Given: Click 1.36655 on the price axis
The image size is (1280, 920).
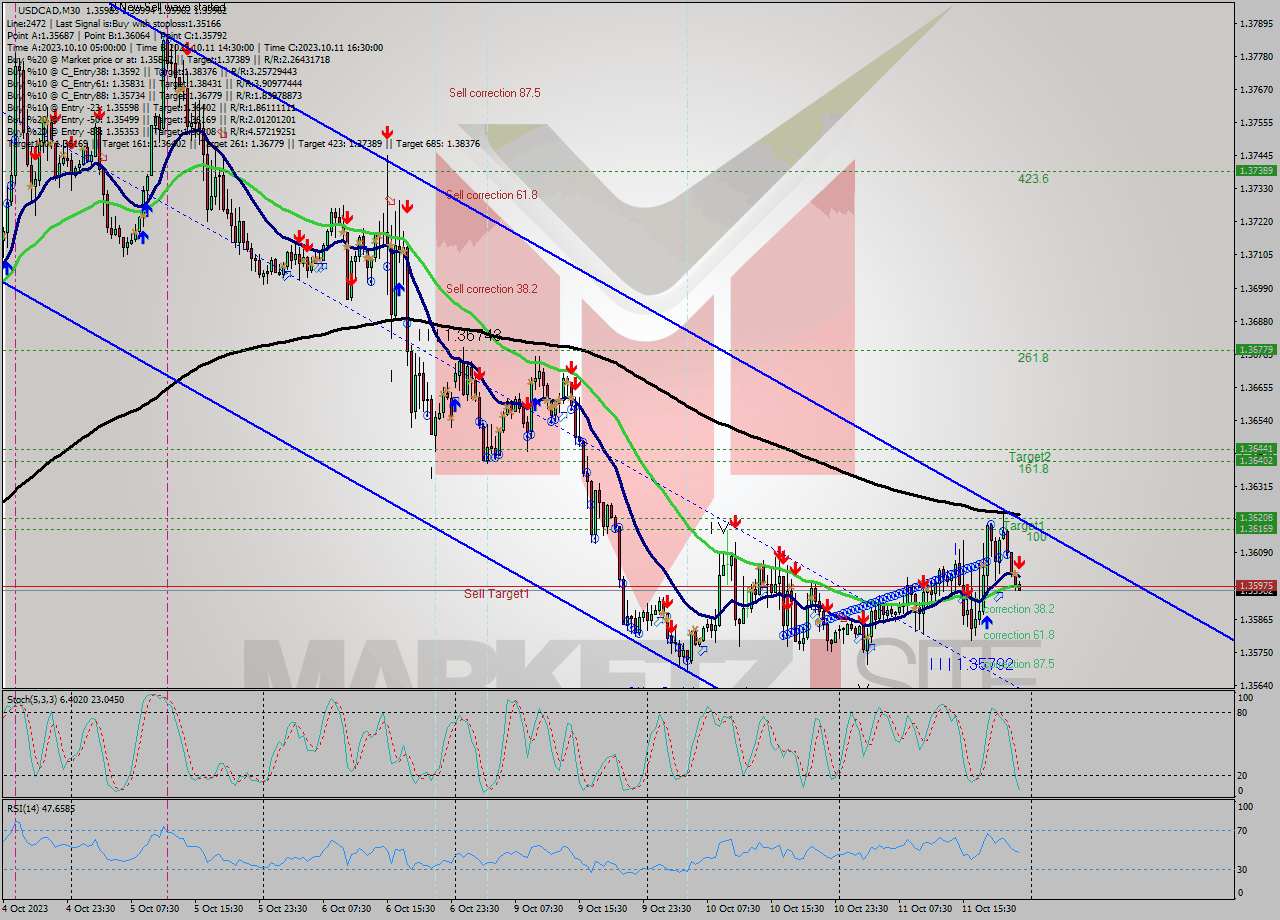Looking at the screenshot, I should [1256, 387].
